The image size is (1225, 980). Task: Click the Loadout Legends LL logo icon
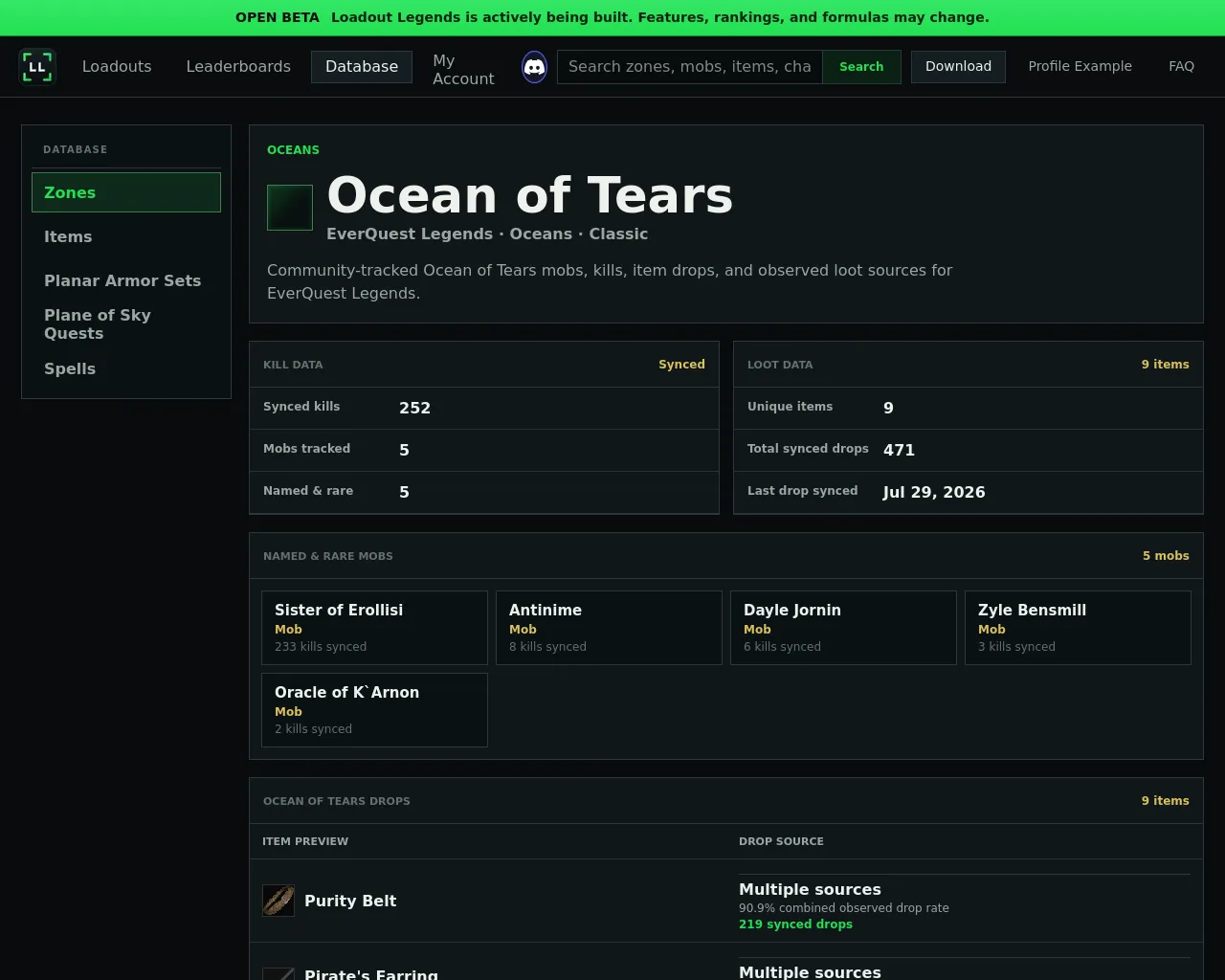click(x=37, y=67)
